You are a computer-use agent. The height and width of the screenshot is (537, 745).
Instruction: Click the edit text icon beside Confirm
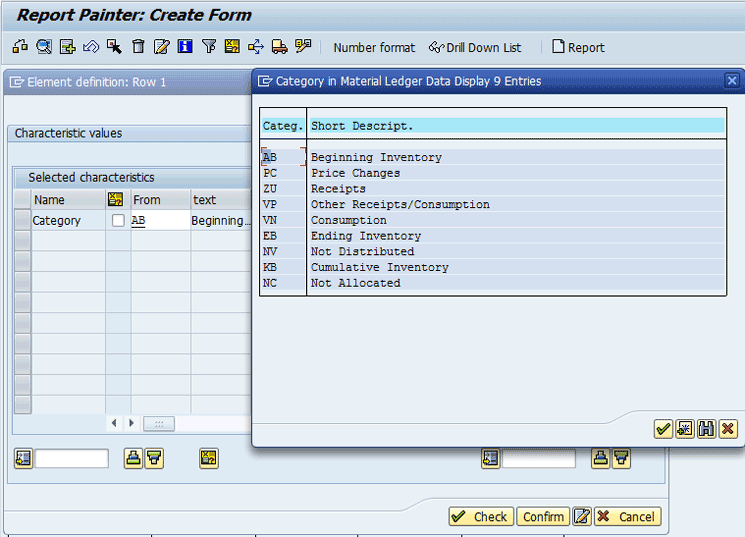pos(582,517)
